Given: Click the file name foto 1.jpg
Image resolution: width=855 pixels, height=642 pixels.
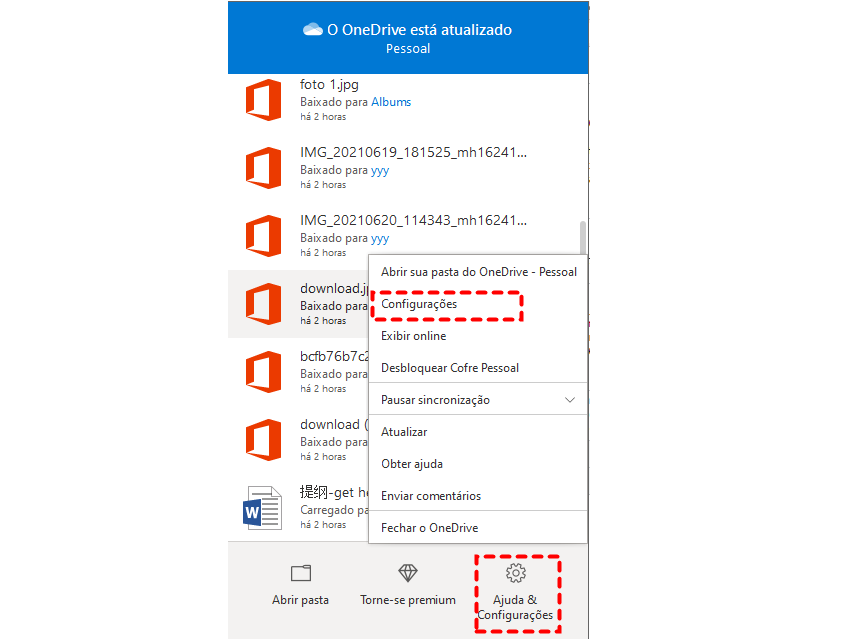Looking at the screenshot, I should (329, 85).
